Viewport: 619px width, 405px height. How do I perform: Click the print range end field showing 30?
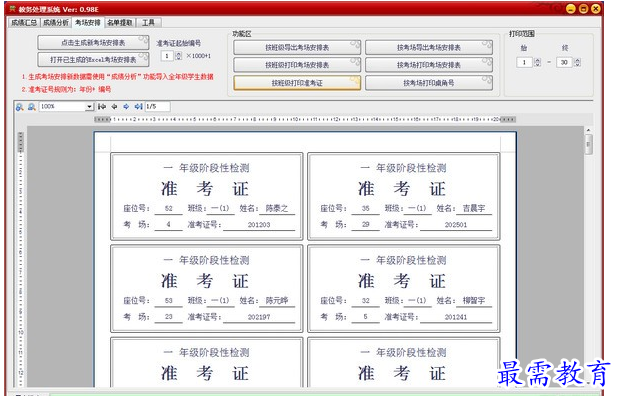[565, 62]
